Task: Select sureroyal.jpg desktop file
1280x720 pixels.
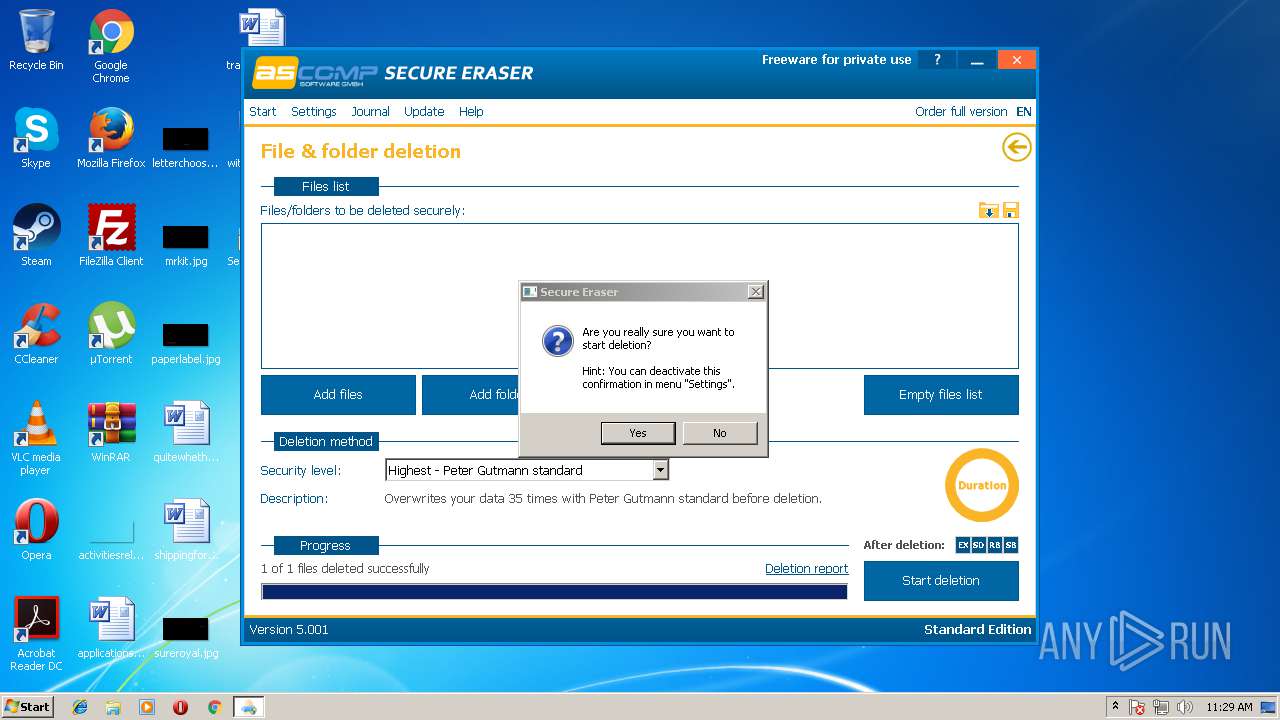Action: (186, 636)
